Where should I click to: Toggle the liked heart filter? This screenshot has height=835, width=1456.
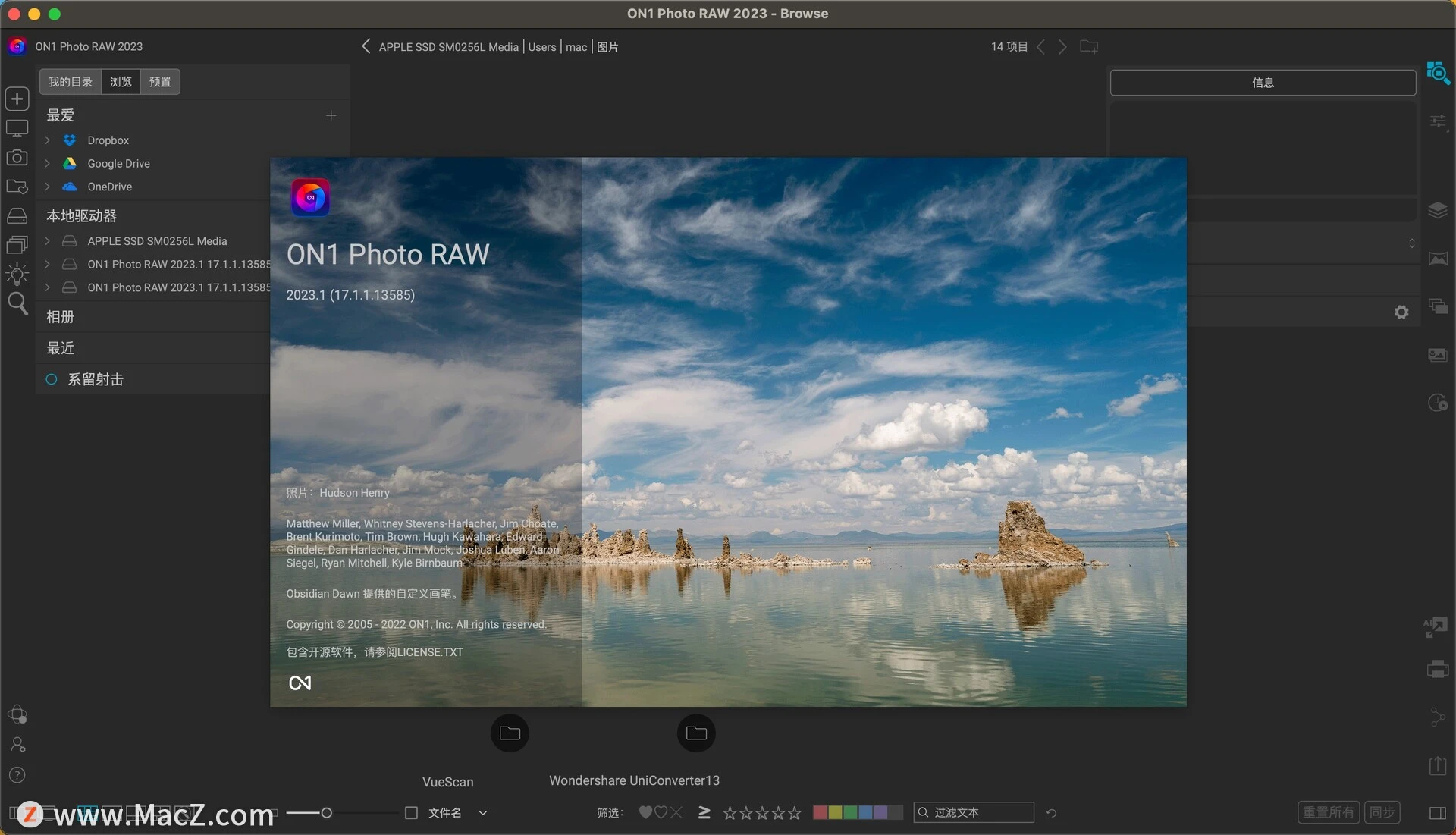tap(645, 812)
